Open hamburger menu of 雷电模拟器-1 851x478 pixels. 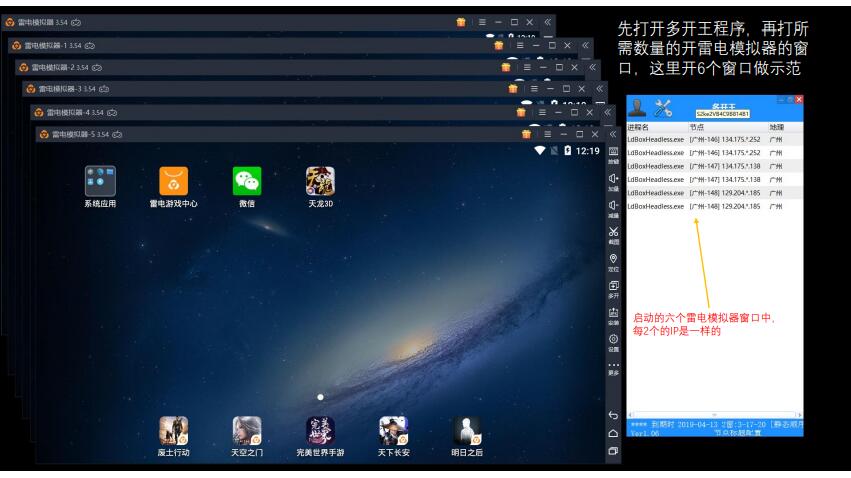click(x=520, y=46)
